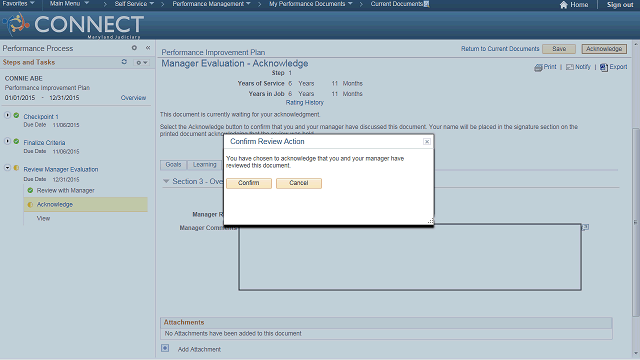Click the Acknowledge button at top right
This screenshot has height=360, width=640.
pyautogui.click(x=604, y=49)
